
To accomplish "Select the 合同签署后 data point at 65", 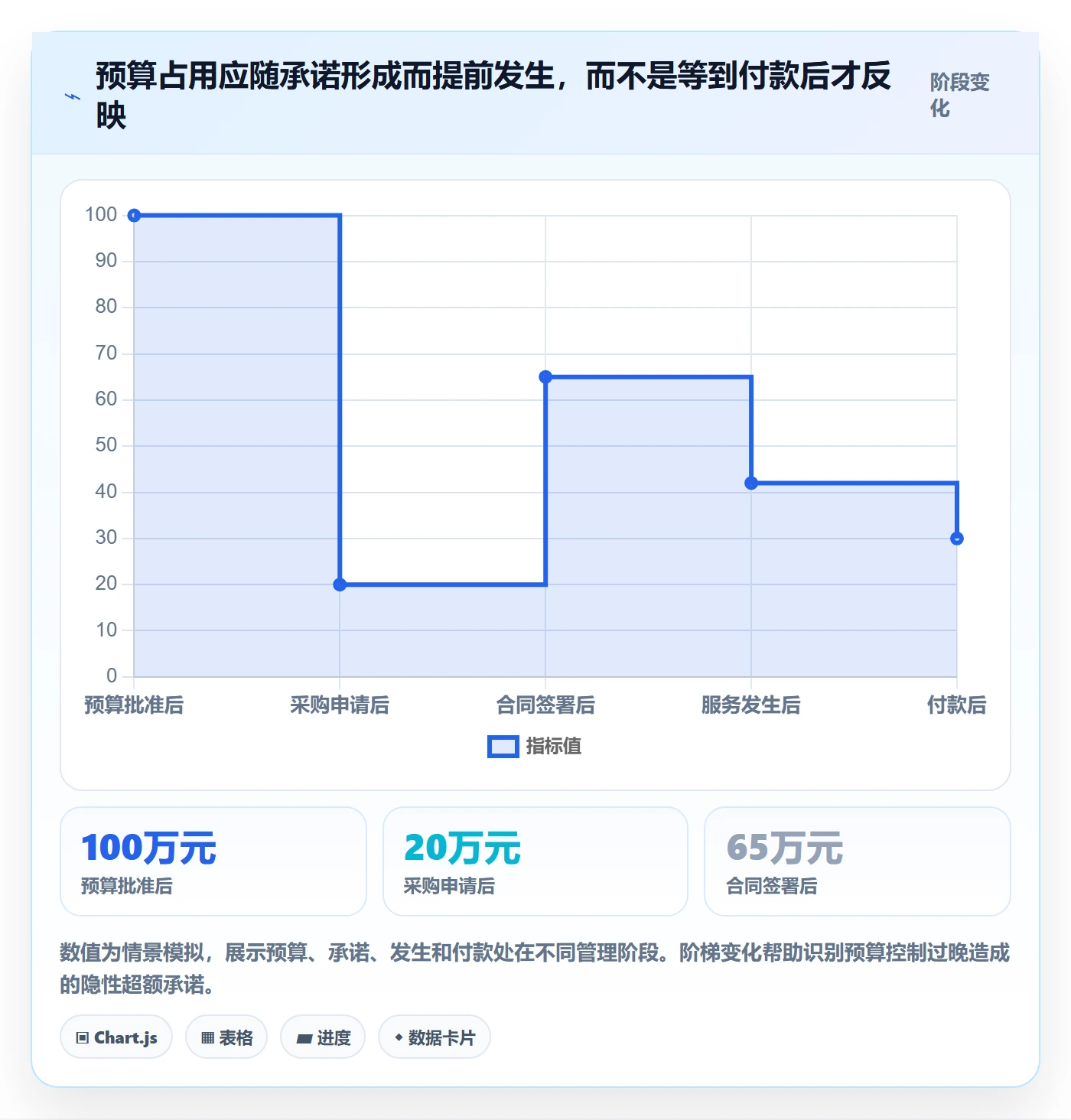I will point(545,377).
